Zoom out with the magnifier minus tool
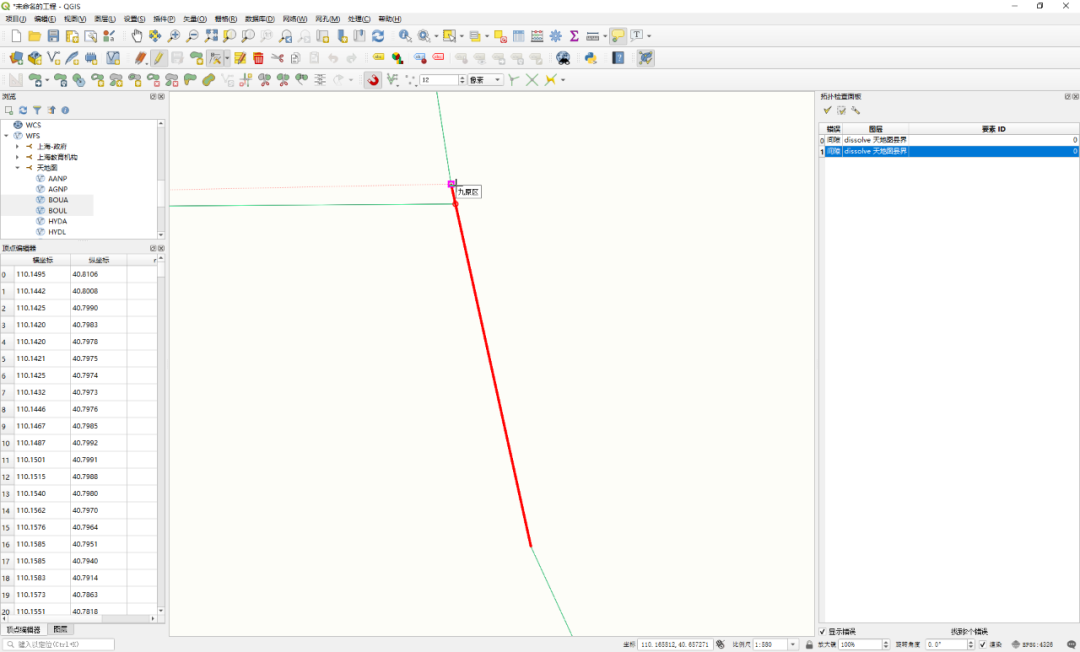 tap(192, 36)
